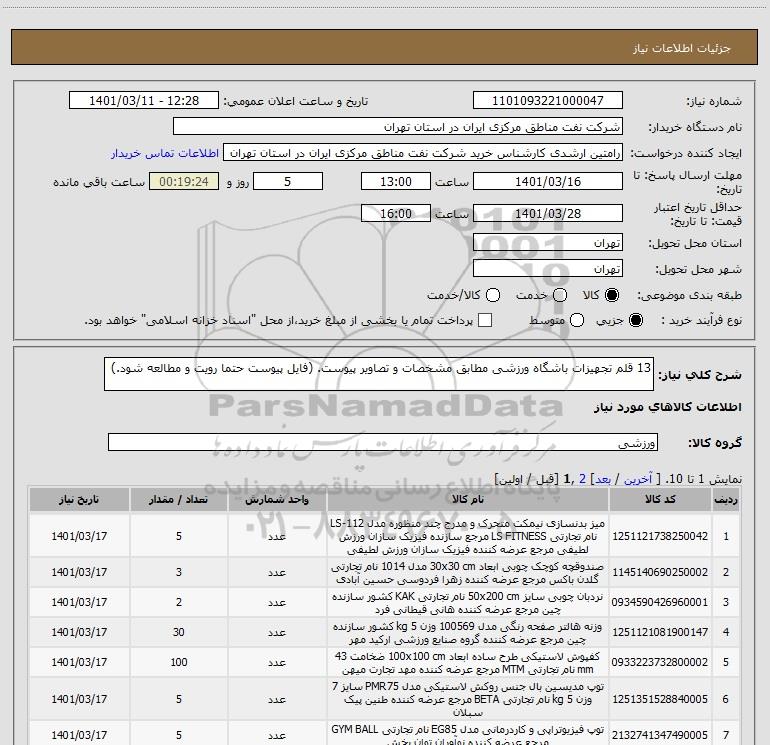Go to page 2 of items

582,479
